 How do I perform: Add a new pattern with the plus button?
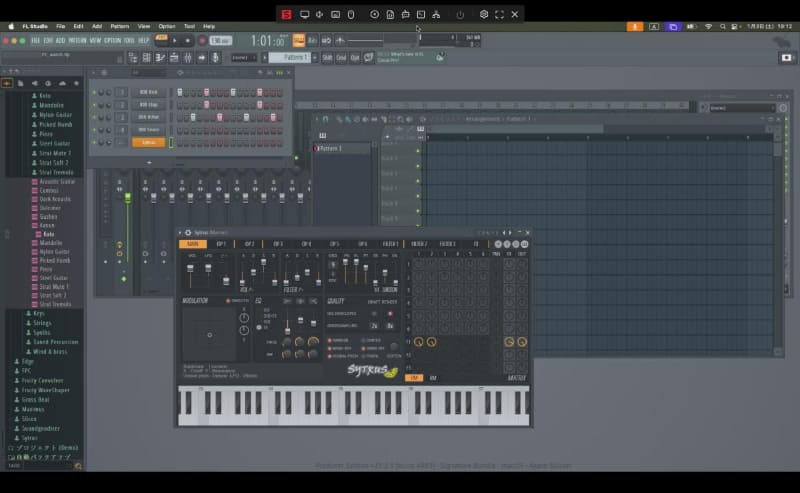coord(314,58)
